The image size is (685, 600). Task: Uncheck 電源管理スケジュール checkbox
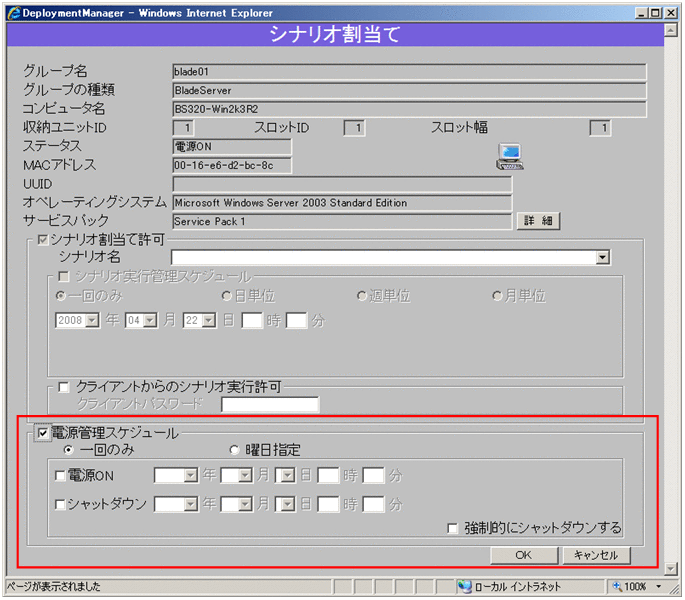pos(43,433)
